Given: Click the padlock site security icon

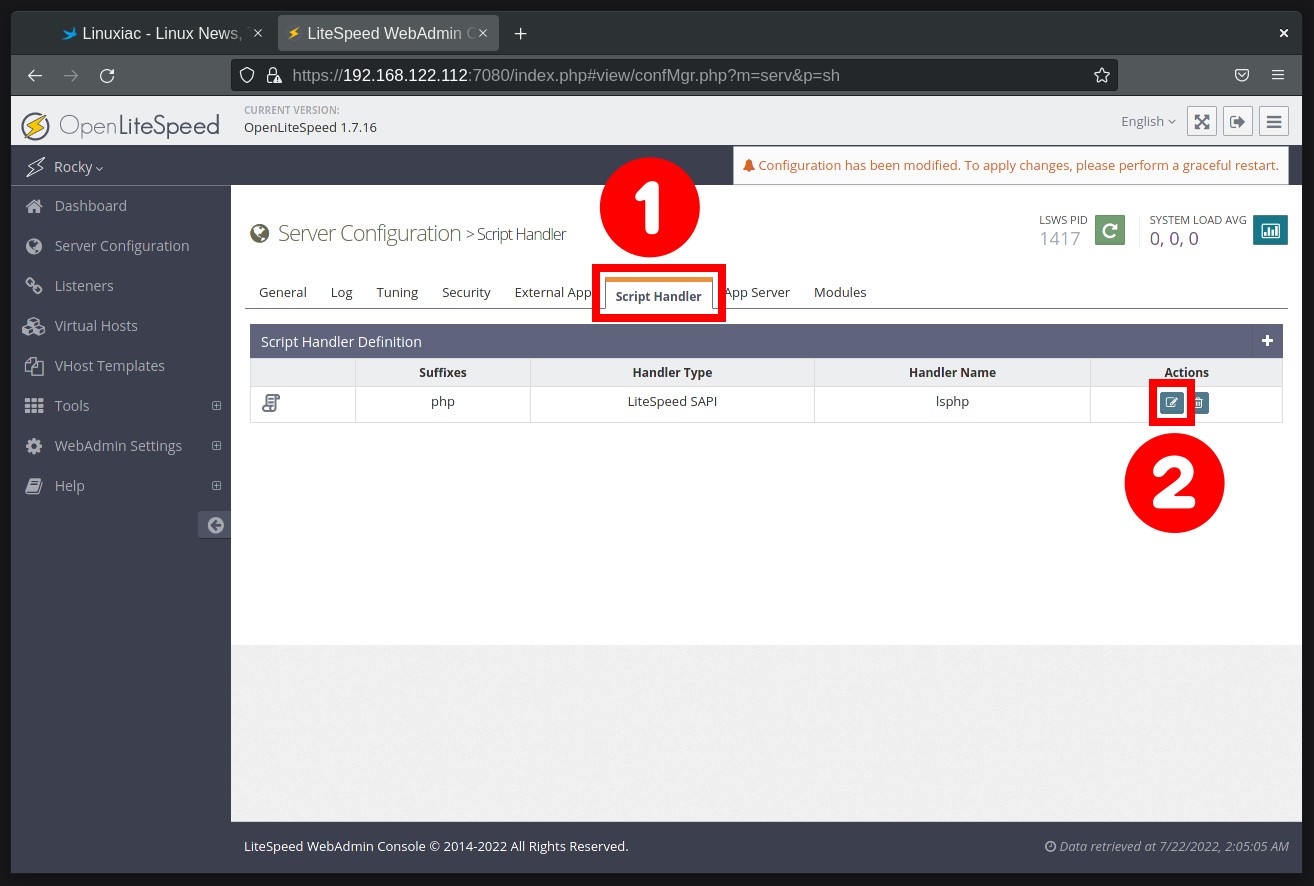Looking at the screenshot, I should click(273, 75).
